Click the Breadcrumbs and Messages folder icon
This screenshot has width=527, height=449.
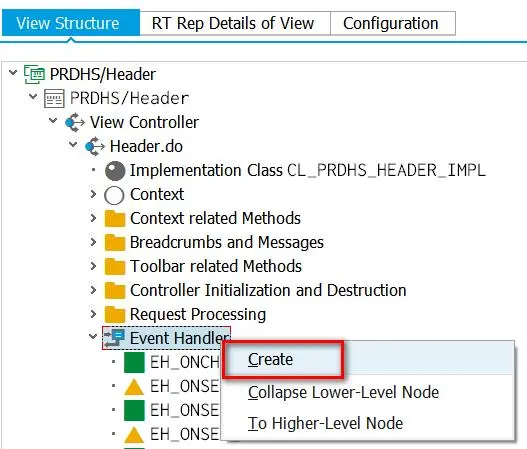tap(115, 242)
